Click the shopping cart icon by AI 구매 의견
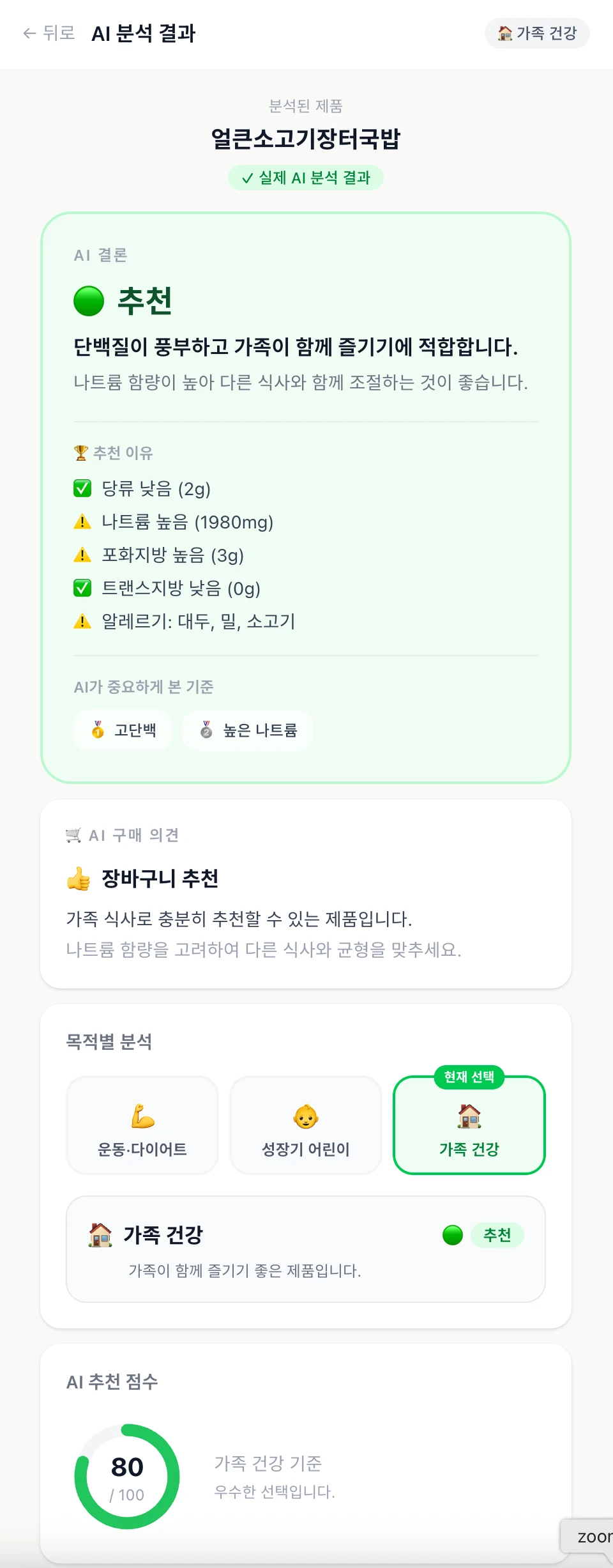 [73, 835]
